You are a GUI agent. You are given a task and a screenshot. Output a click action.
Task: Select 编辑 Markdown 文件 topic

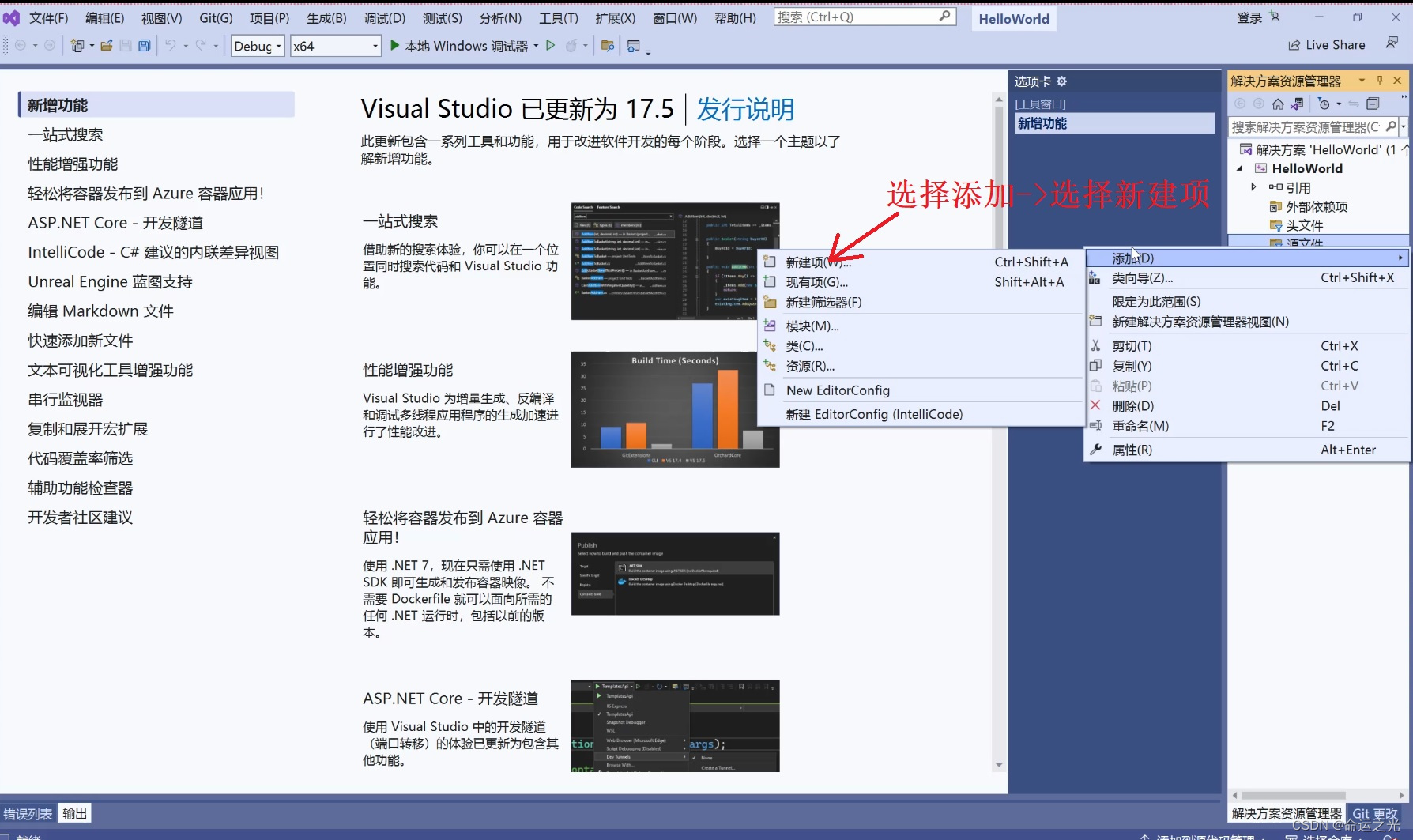pos(100,311)
